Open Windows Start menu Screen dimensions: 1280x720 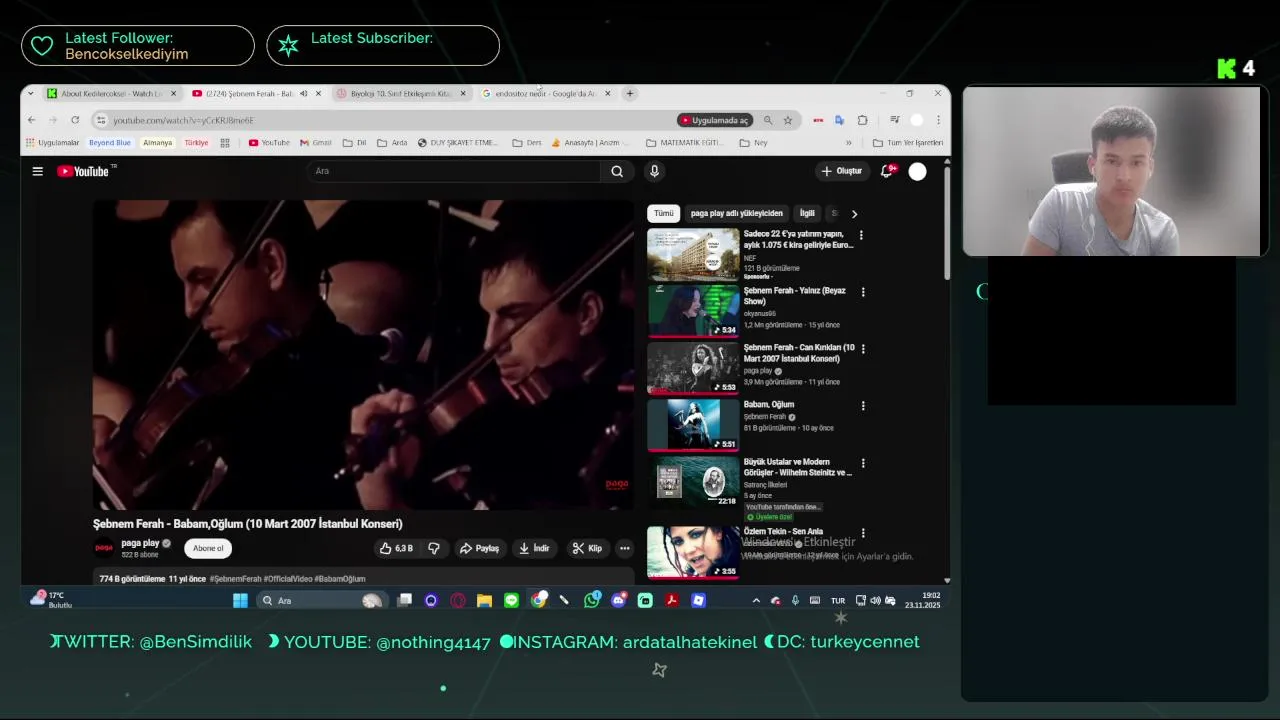240,600
